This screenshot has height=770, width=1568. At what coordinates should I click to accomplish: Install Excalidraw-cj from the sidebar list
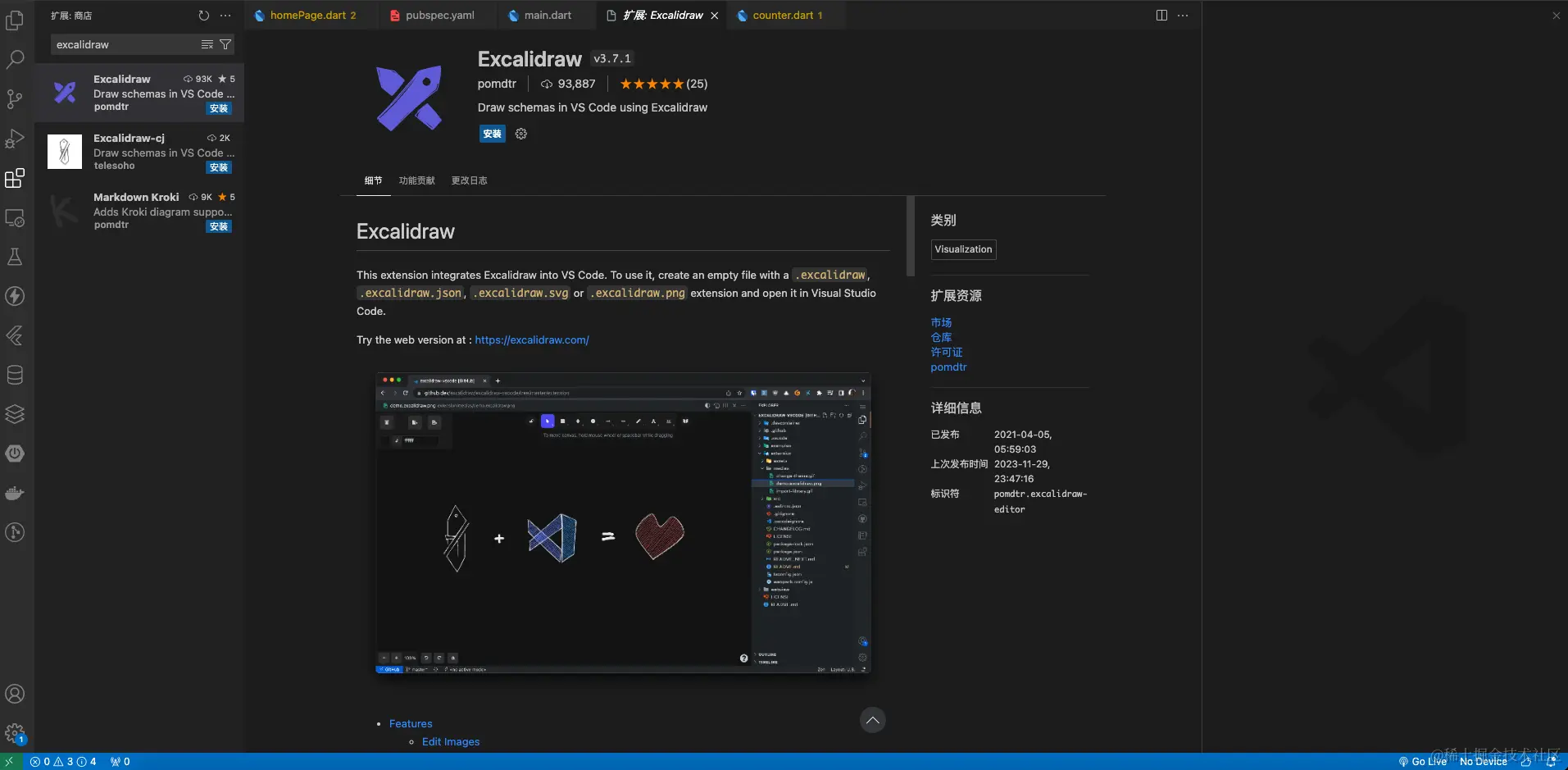click(x=219, y=167)
